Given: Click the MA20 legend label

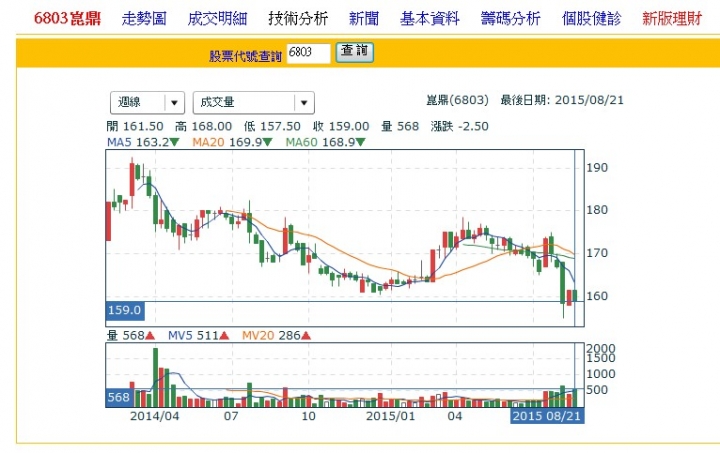Looking at the screenshot, I should (208, 142).
